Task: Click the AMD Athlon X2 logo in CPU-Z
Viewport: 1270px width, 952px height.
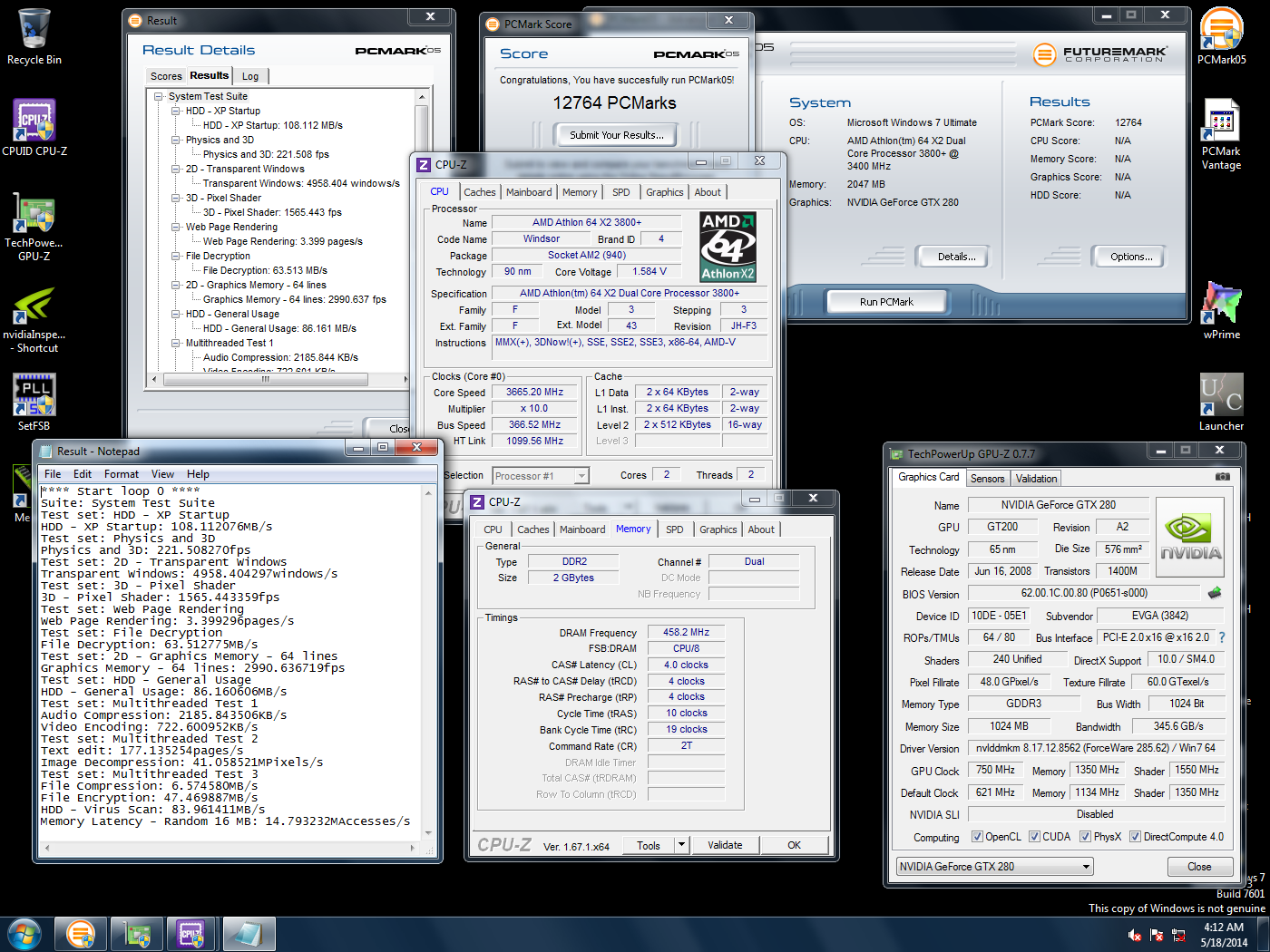Action: [728, 247]
